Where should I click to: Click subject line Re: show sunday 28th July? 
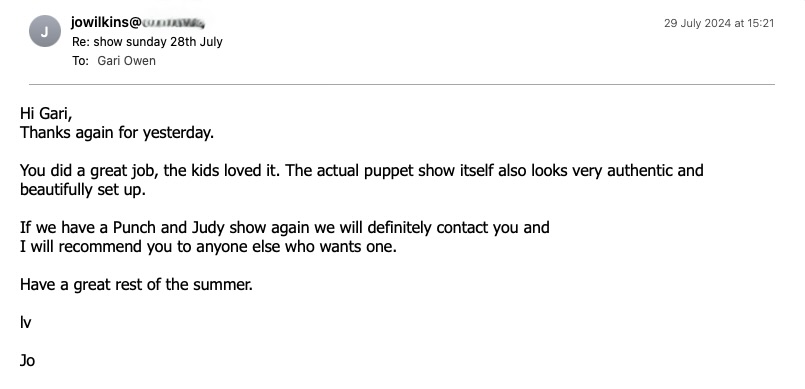147,42
